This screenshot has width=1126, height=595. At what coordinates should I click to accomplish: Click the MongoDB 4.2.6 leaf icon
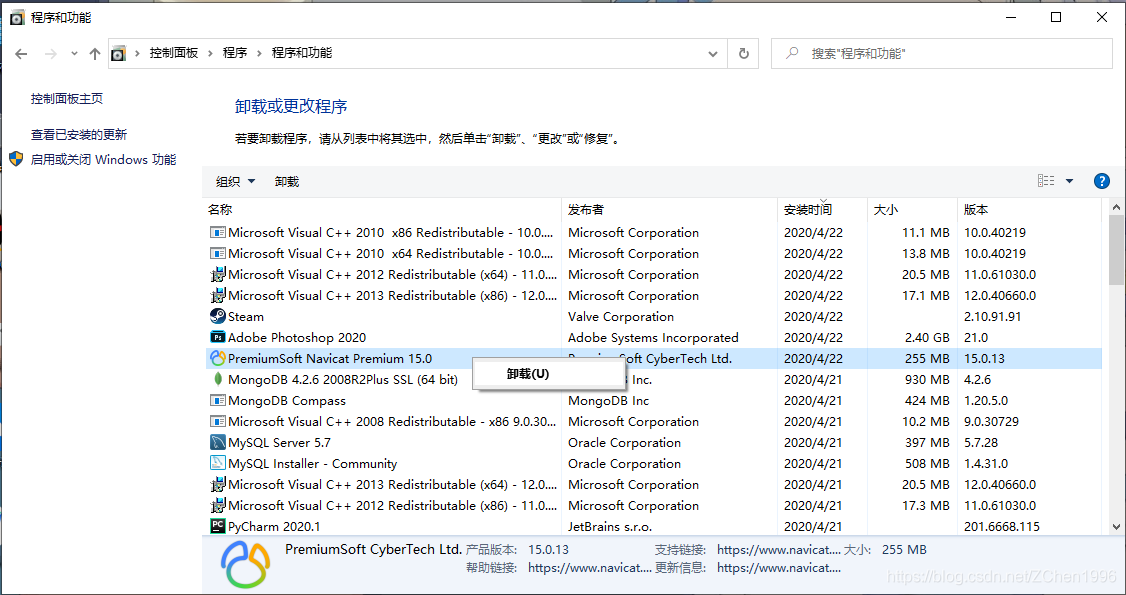[x=218, y=379]
